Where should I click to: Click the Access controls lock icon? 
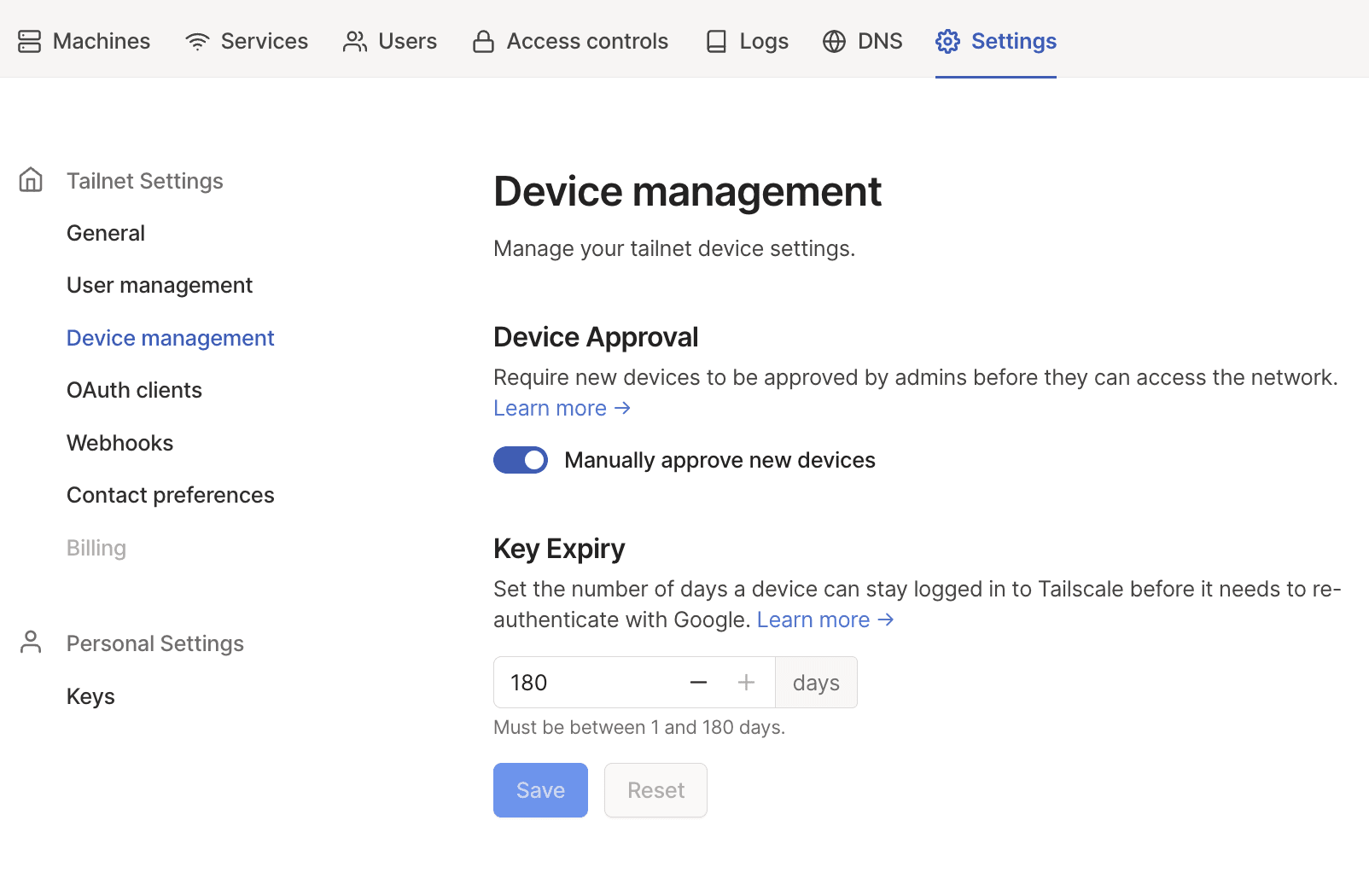click(x=483, y=40)
